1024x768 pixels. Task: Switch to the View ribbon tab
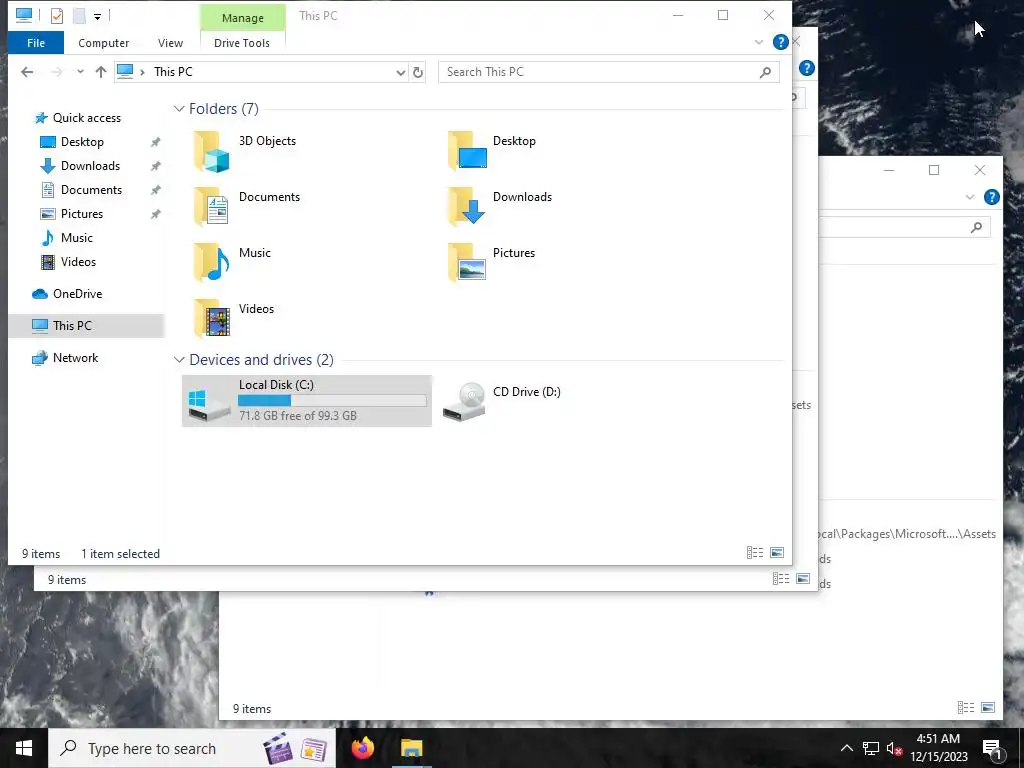(170, 43)
